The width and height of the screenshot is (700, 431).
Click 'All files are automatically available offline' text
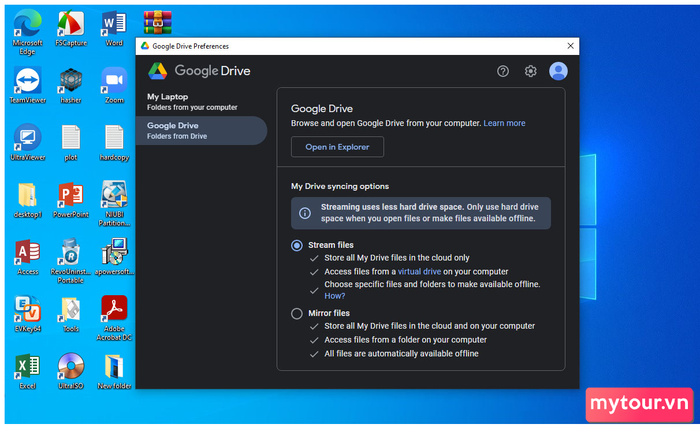pos(401,354)
